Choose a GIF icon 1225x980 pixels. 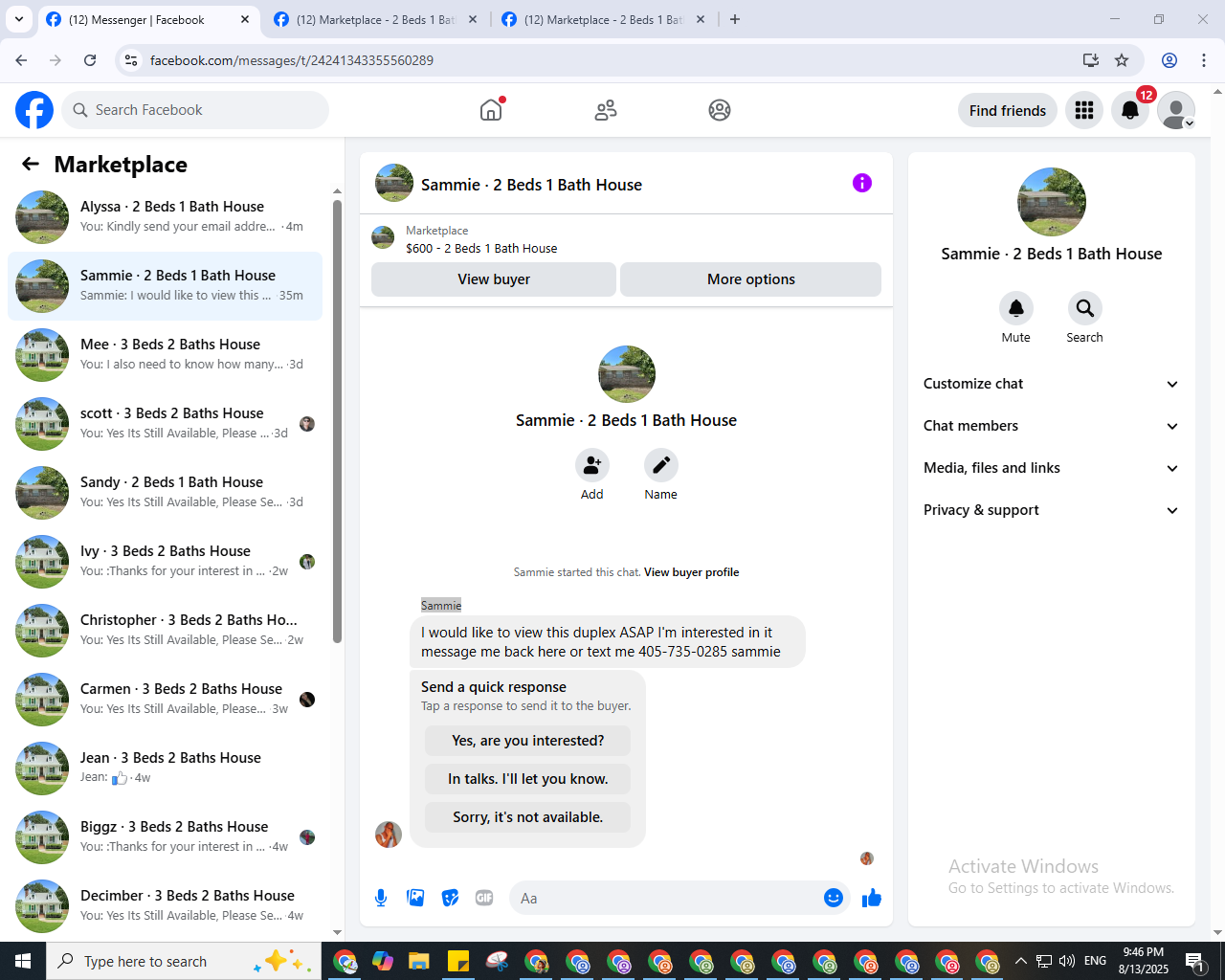(x=484, y=898)
